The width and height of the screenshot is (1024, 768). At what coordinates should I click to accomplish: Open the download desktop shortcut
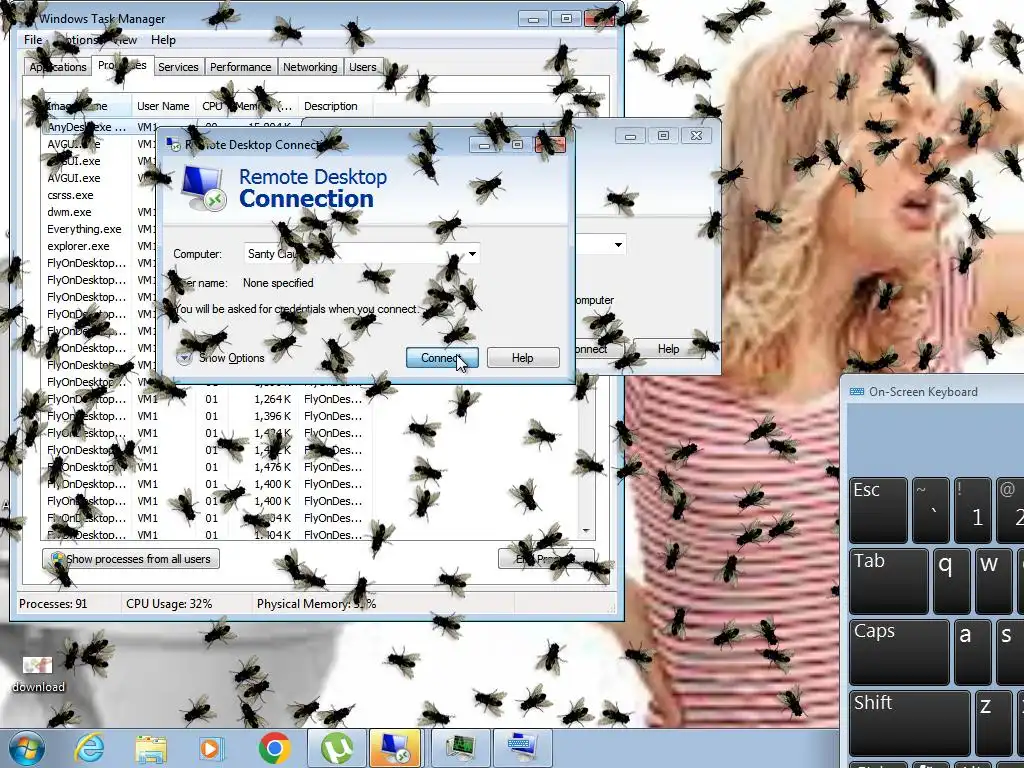tap(39, 674)
